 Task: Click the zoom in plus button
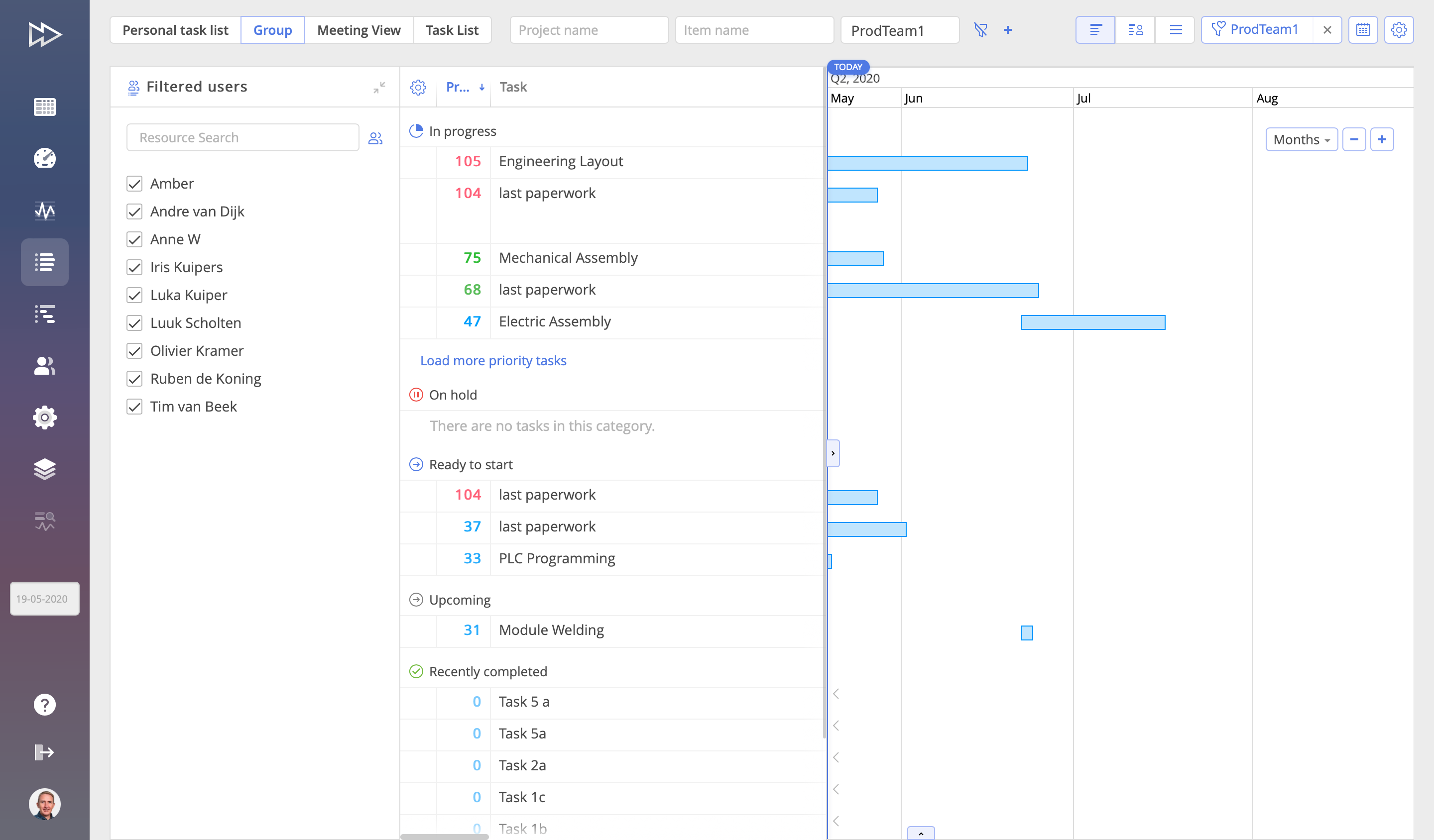[x=1382, y=139]
